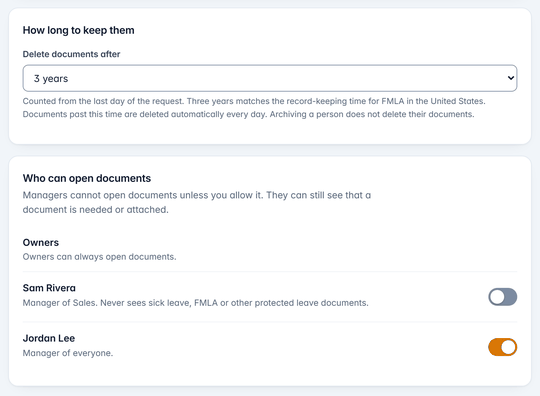Click the FMLA record-keeping helper text
540x396 pixels.
click(x=254, y=108)
